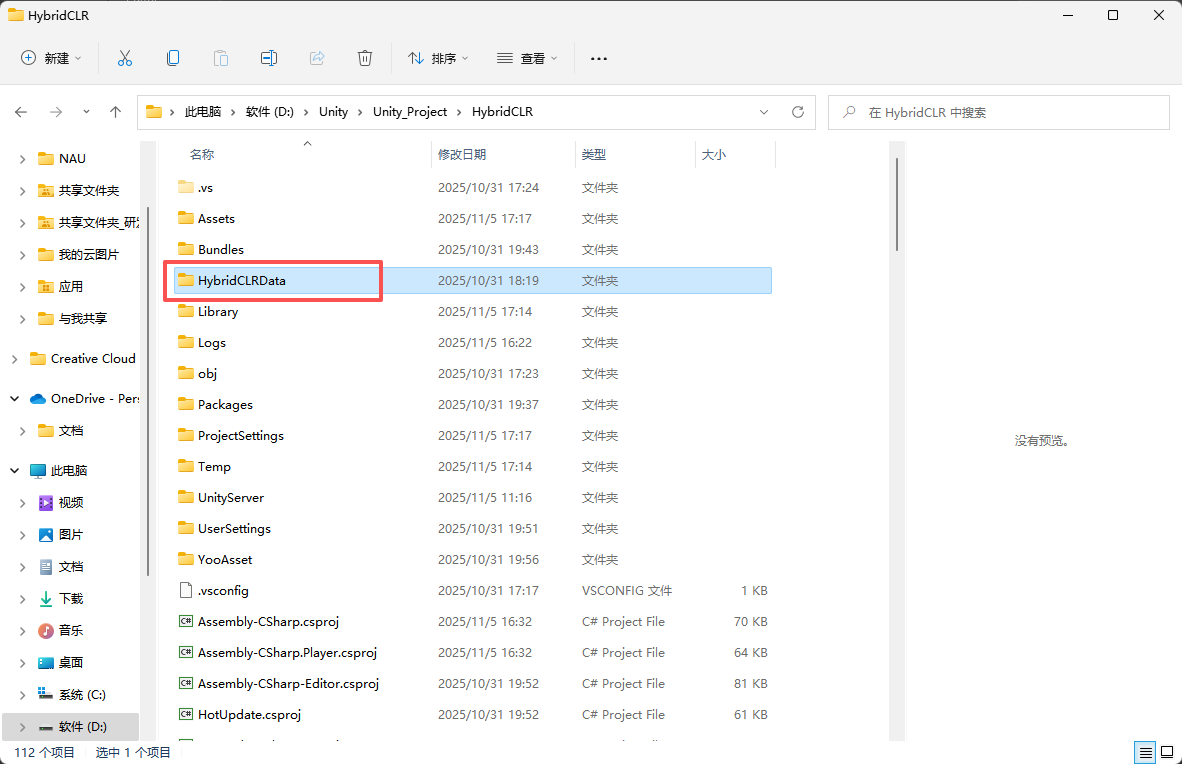The image size is (1182, 764).
Task: Sort by the 类型 column header
Action: tap(594, 155)
